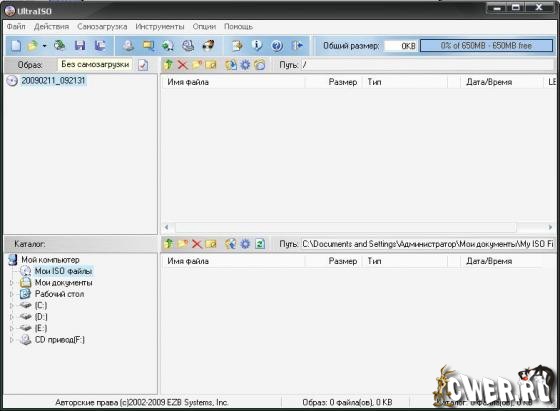Click the blue Info icon
This screenshot has width=560, height=411.
pyautogui.click(x=257, y=46)
